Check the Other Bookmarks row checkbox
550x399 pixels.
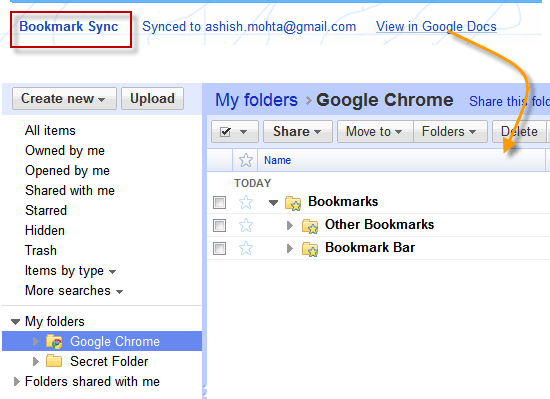tap(219, 225)
